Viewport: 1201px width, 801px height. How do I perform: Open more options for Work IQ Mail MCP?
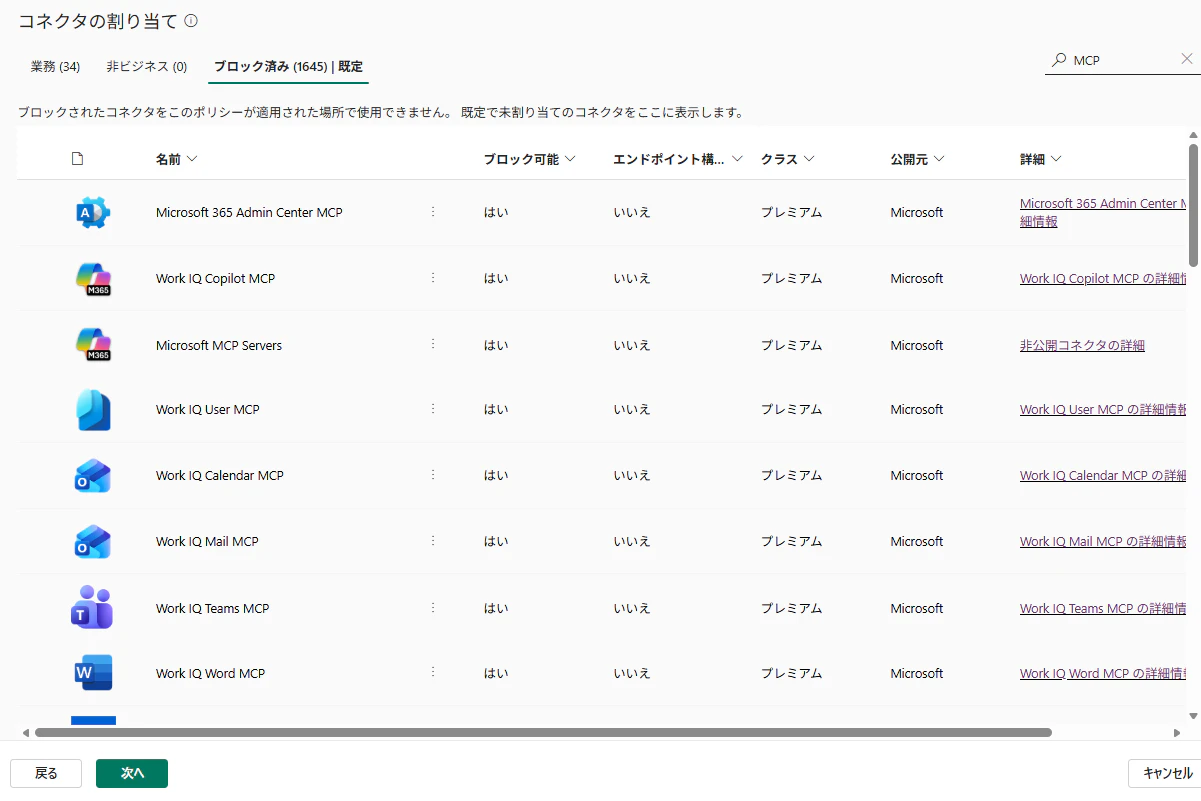[433, 540]
